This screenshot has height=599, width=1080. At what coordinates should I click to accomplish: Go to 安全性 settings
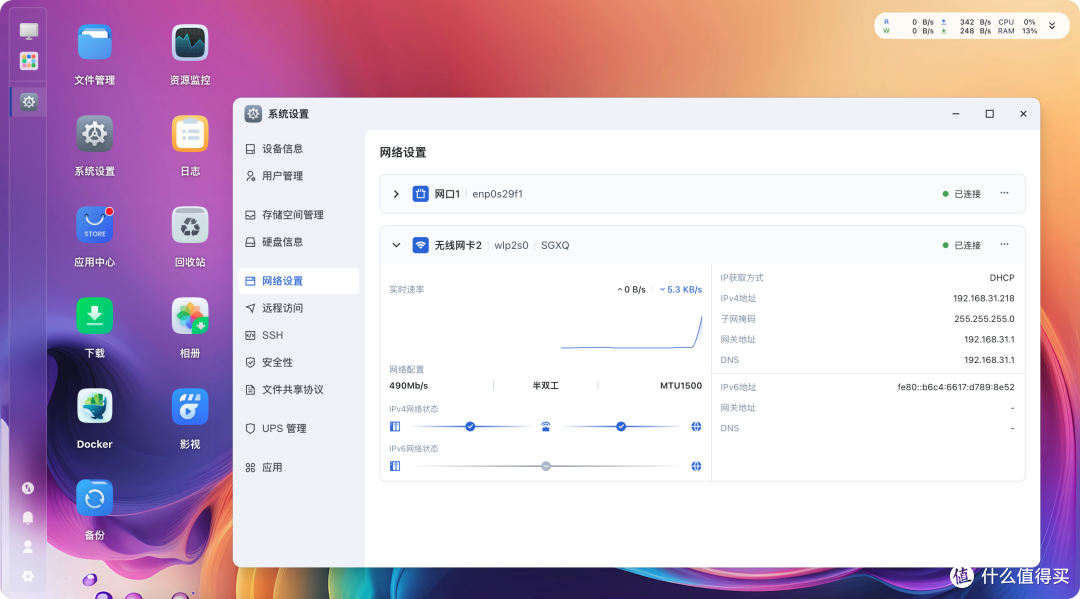click(298, 362)
